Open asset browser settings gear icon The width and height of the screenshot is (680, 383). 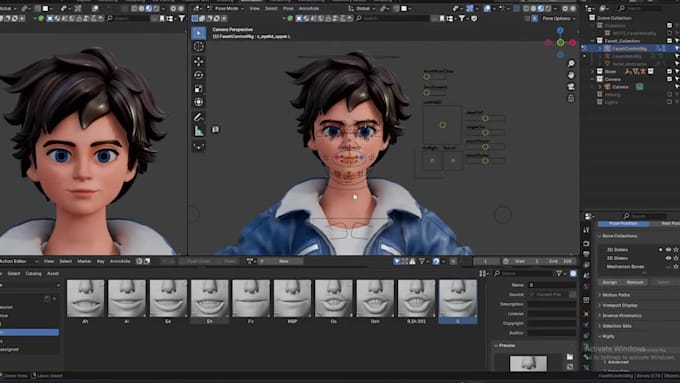[x=573, y=273]
